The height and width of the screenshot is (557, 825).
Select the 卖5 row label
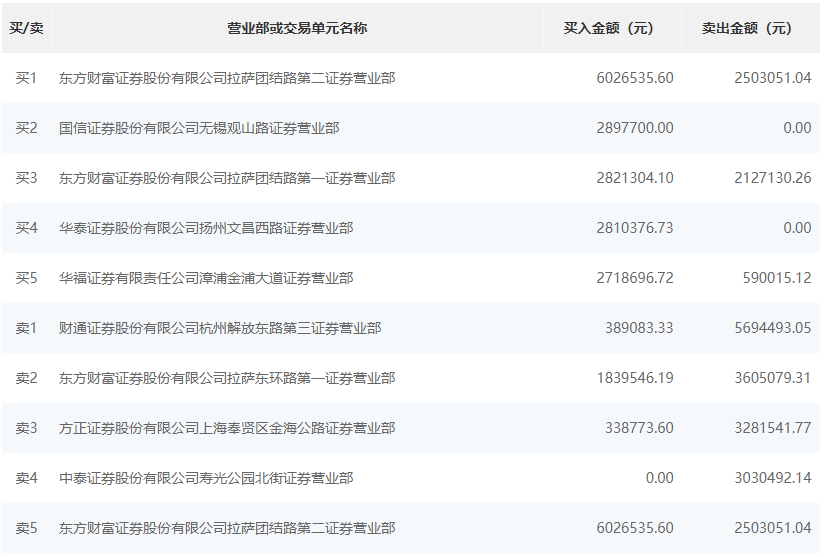tap(26, 528)
